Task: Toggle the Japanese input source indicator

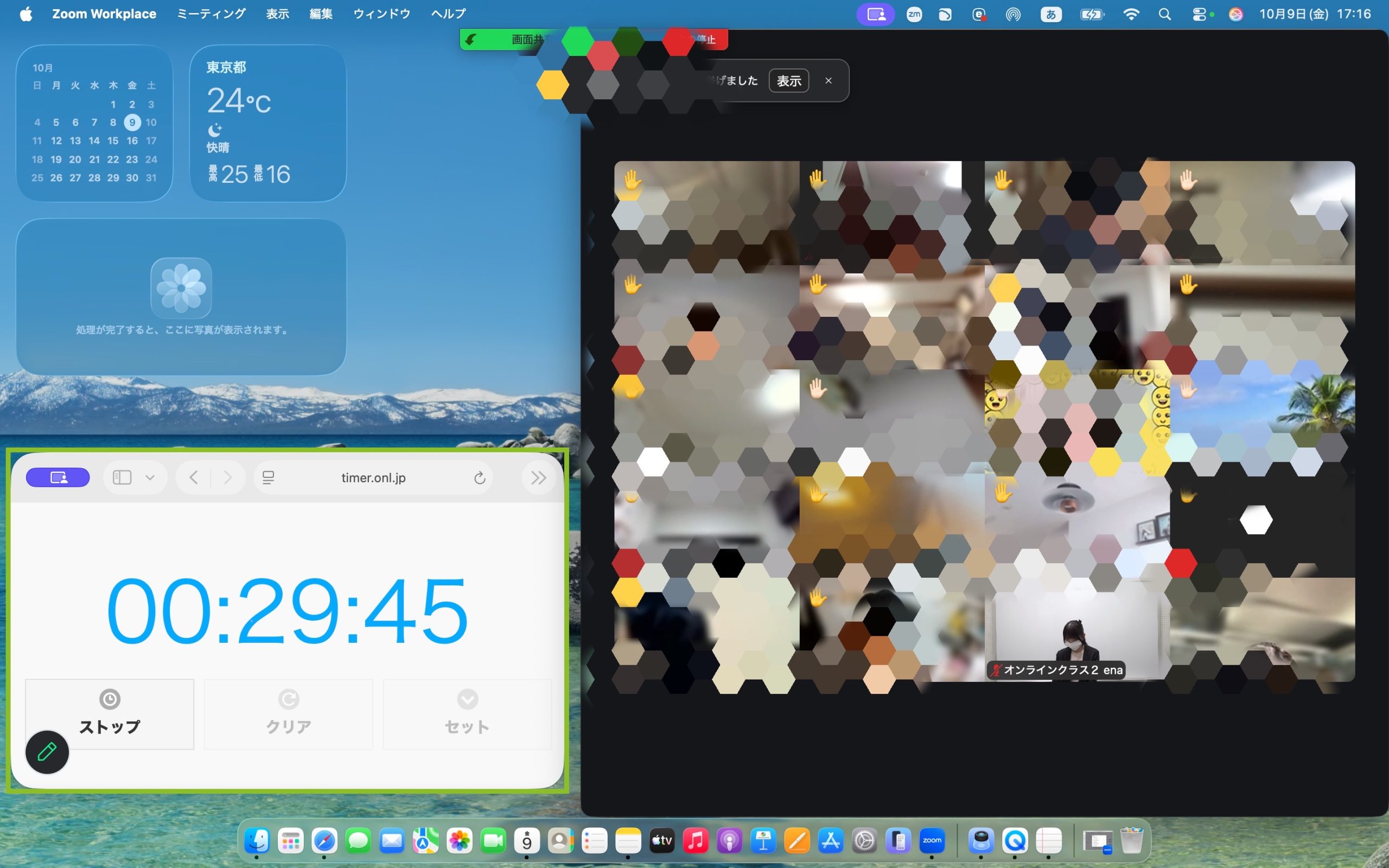Action: (x=1051, y=14)
